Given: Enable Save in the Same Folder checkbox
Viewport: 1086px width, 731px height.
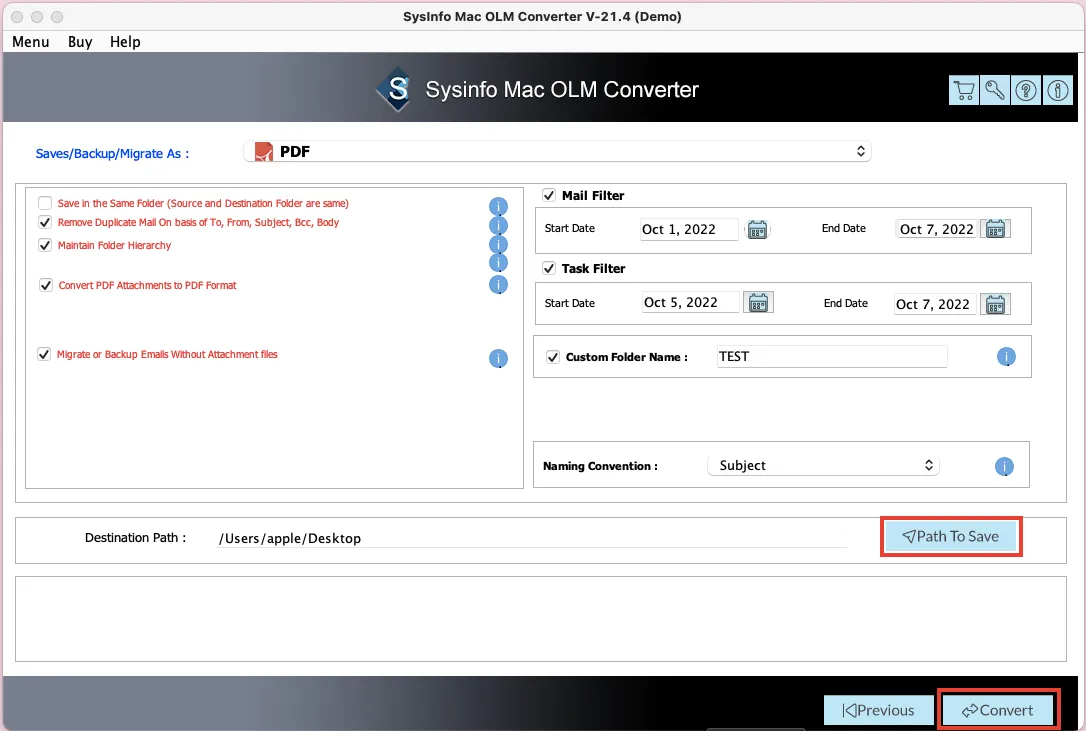Looking at the screenshot, I should pos(45,203).
